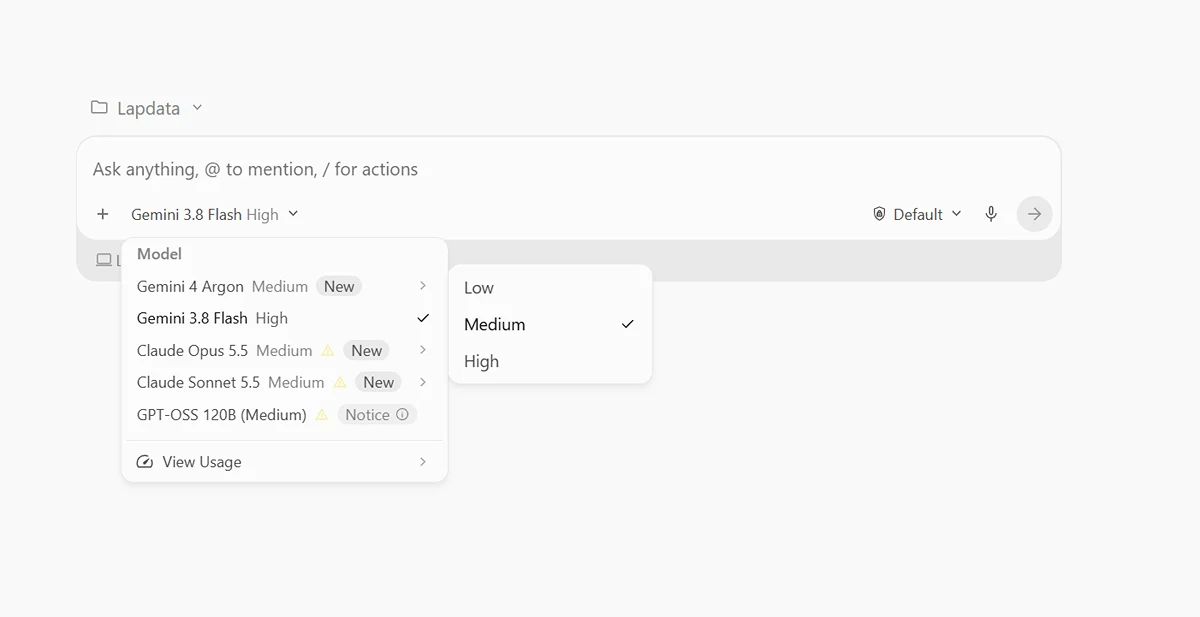Click the Model header text
This screenshot has height=617, width=1200.
(159, 254)
